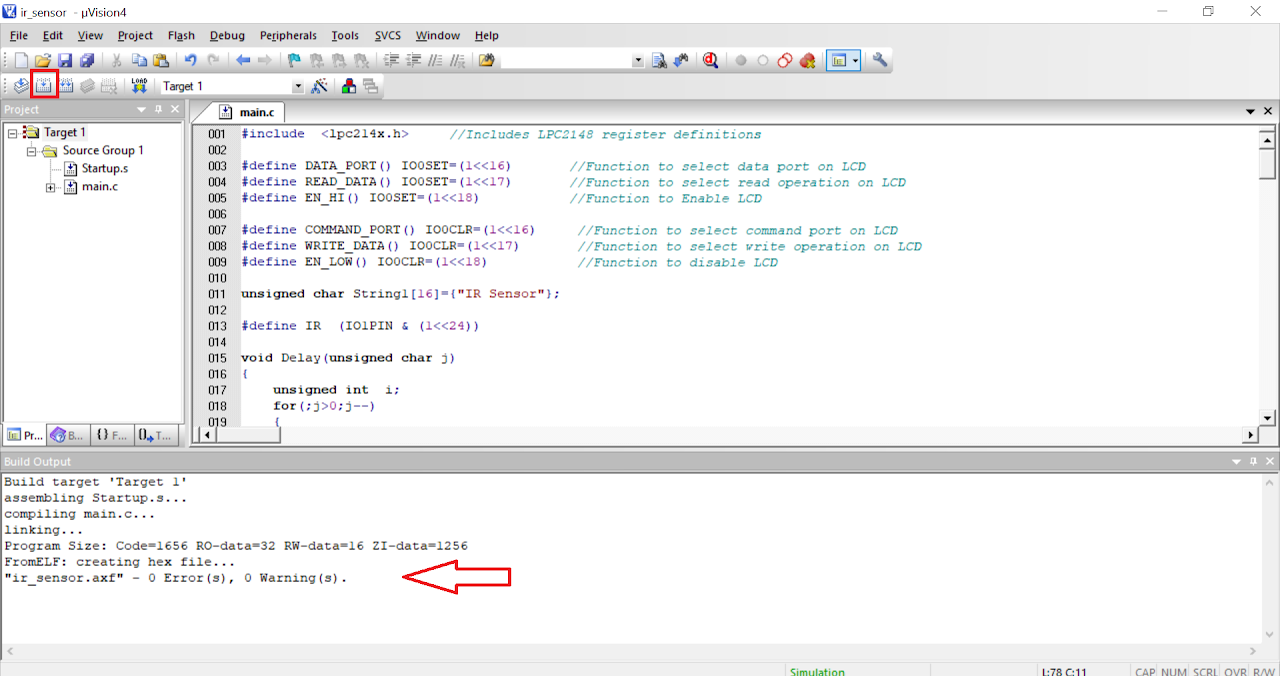Screen dimensions: 1280x676
Task: Click the Undo arrow in the toolbar
Action: tap(190, 60)
